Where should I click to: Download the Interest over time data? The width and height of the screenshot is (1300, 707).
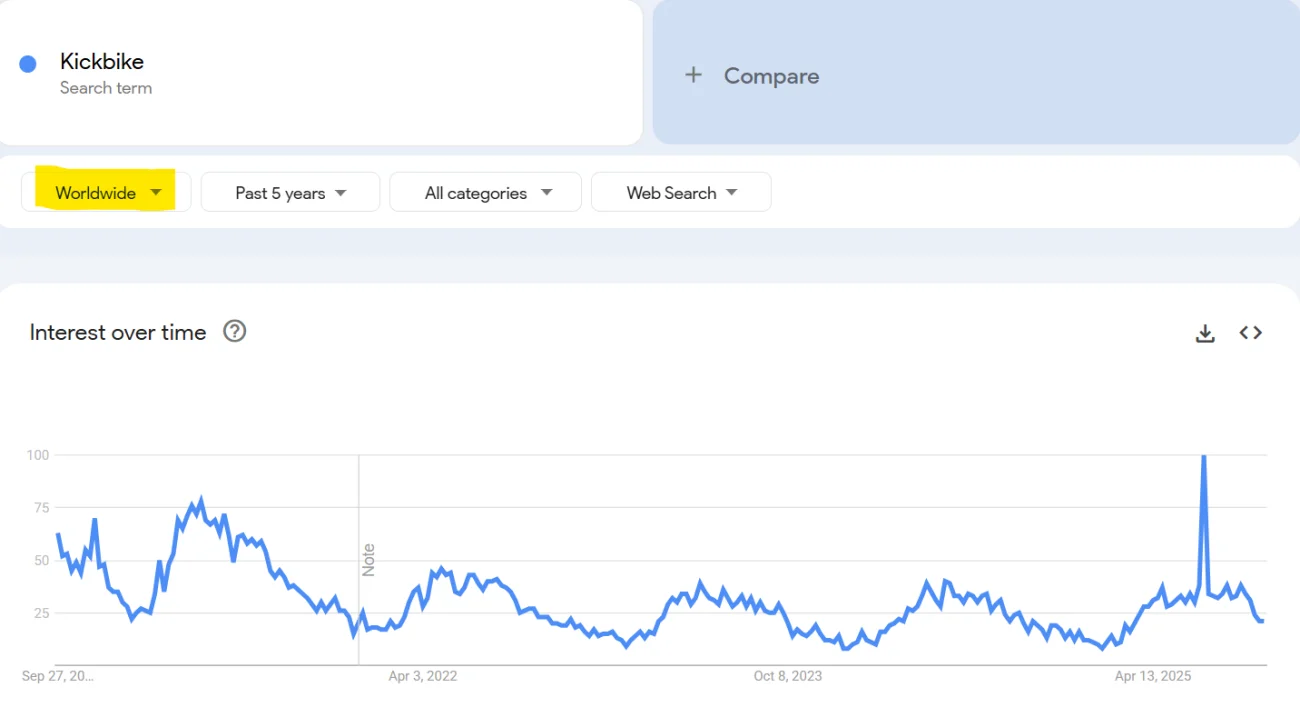(x=1205, y=333)
